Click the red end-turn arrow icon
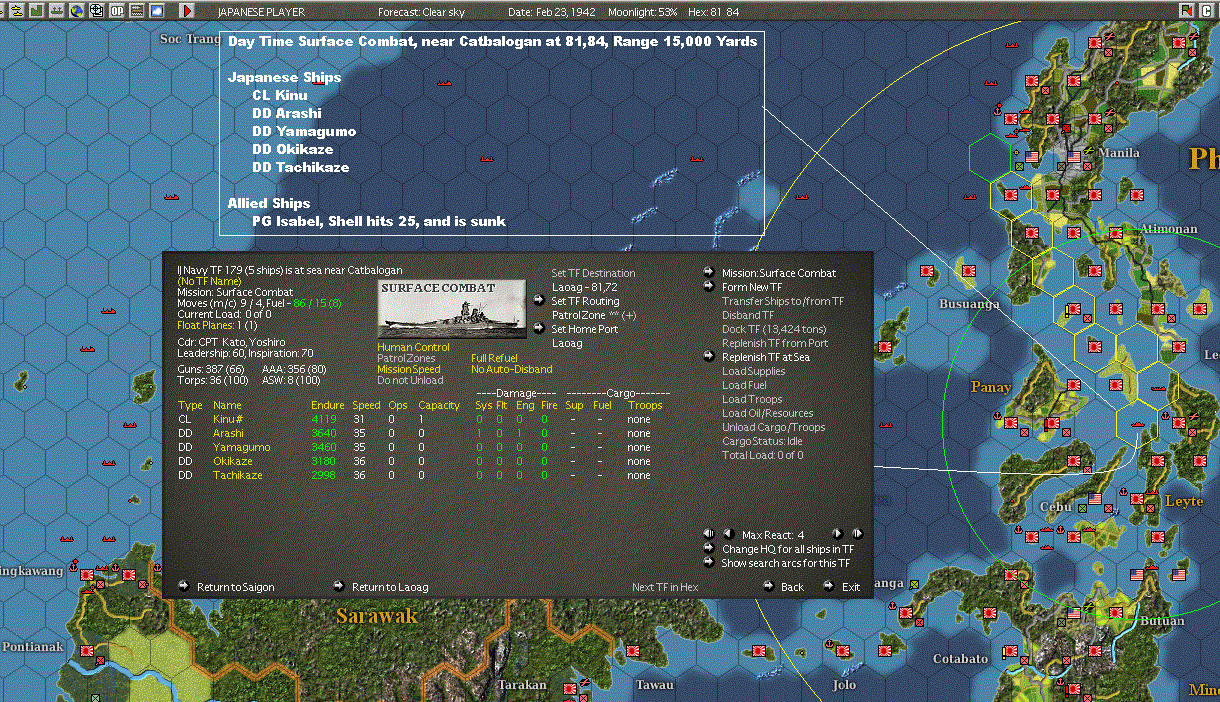This screenshot has width=1220, height=702. tap(187, 10)
